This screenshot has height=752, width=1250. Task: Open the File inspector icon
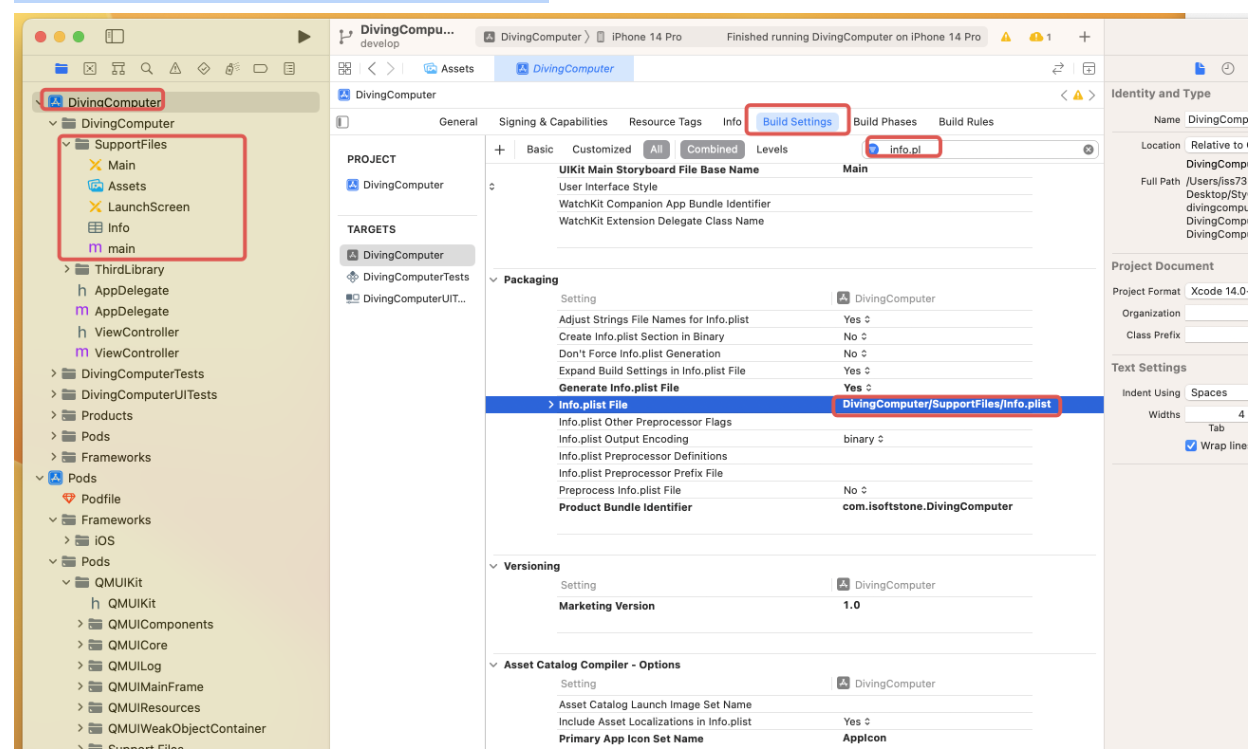pos(1201,68)
